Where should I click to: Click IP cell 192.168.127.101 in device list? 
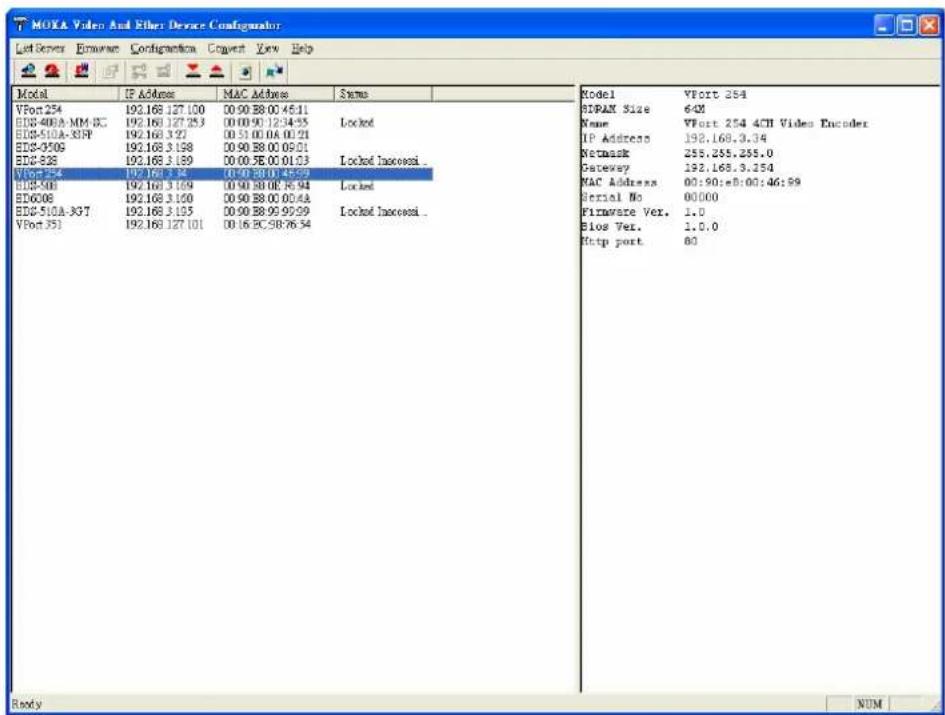click(x=164, y=224)
